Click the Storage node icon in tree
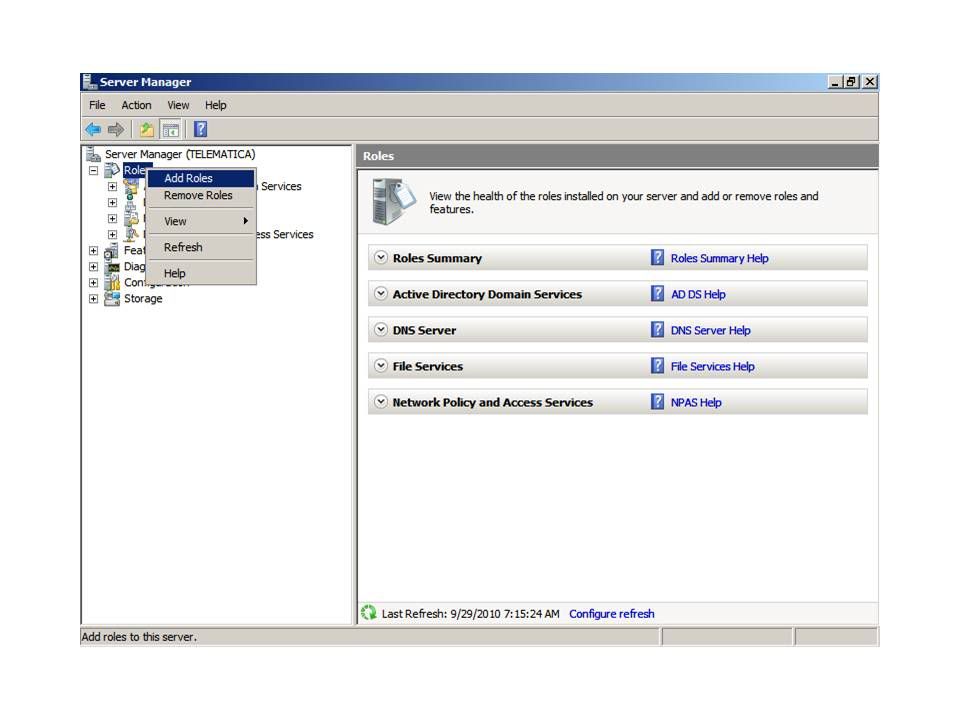This screenshot has height=720, width=960. coord(112,299)
